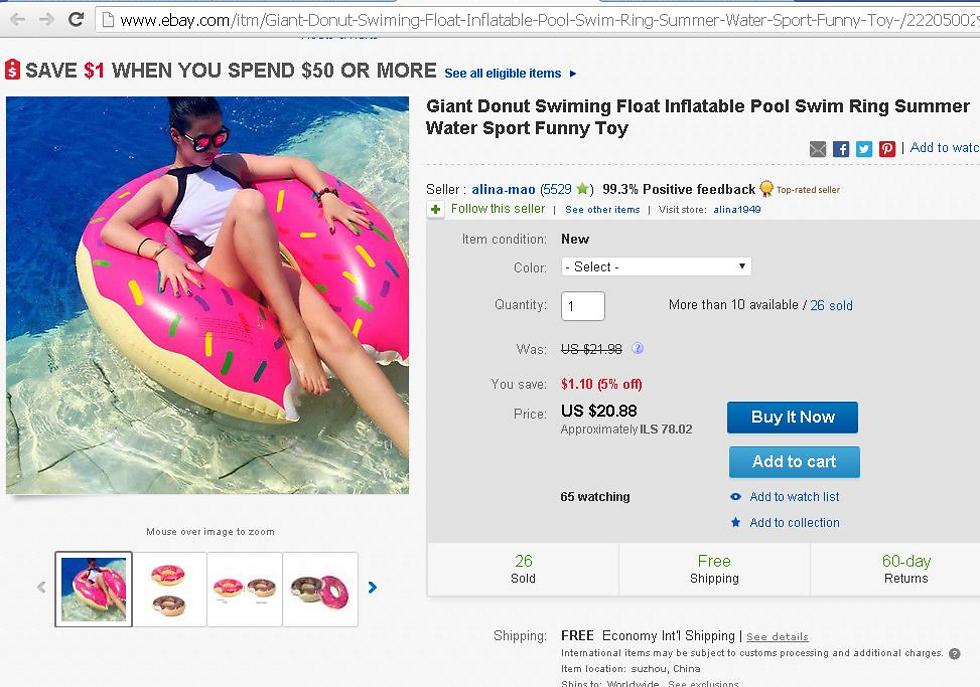
Task: Click the green plus Follow seller icon
Action: point(436,209)
